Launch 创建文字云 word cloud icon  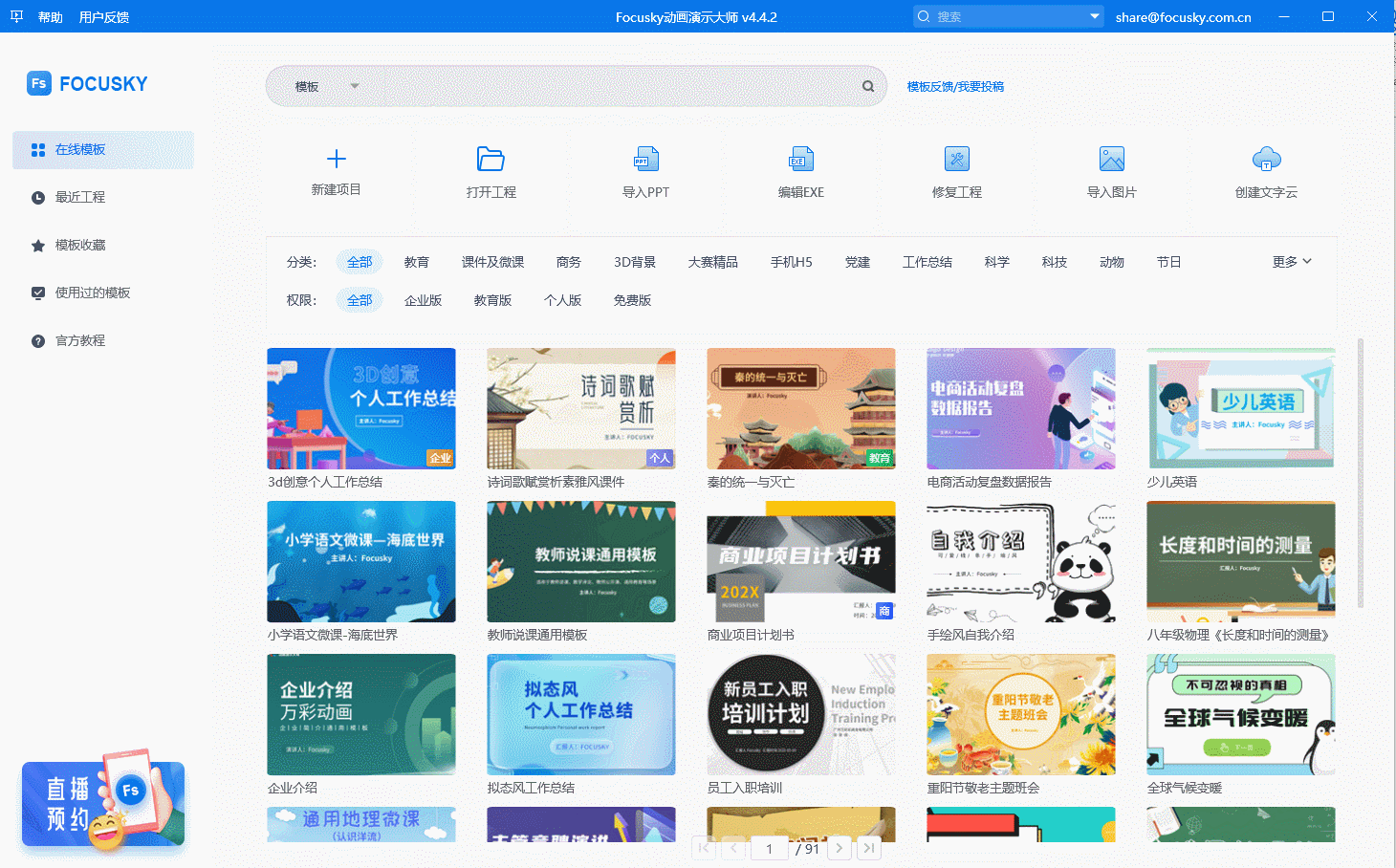point(1266,159)
